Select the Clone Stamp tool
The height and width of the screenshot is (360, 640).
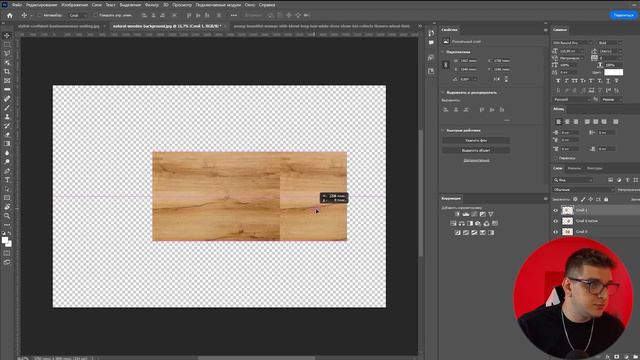pos(7,117)
